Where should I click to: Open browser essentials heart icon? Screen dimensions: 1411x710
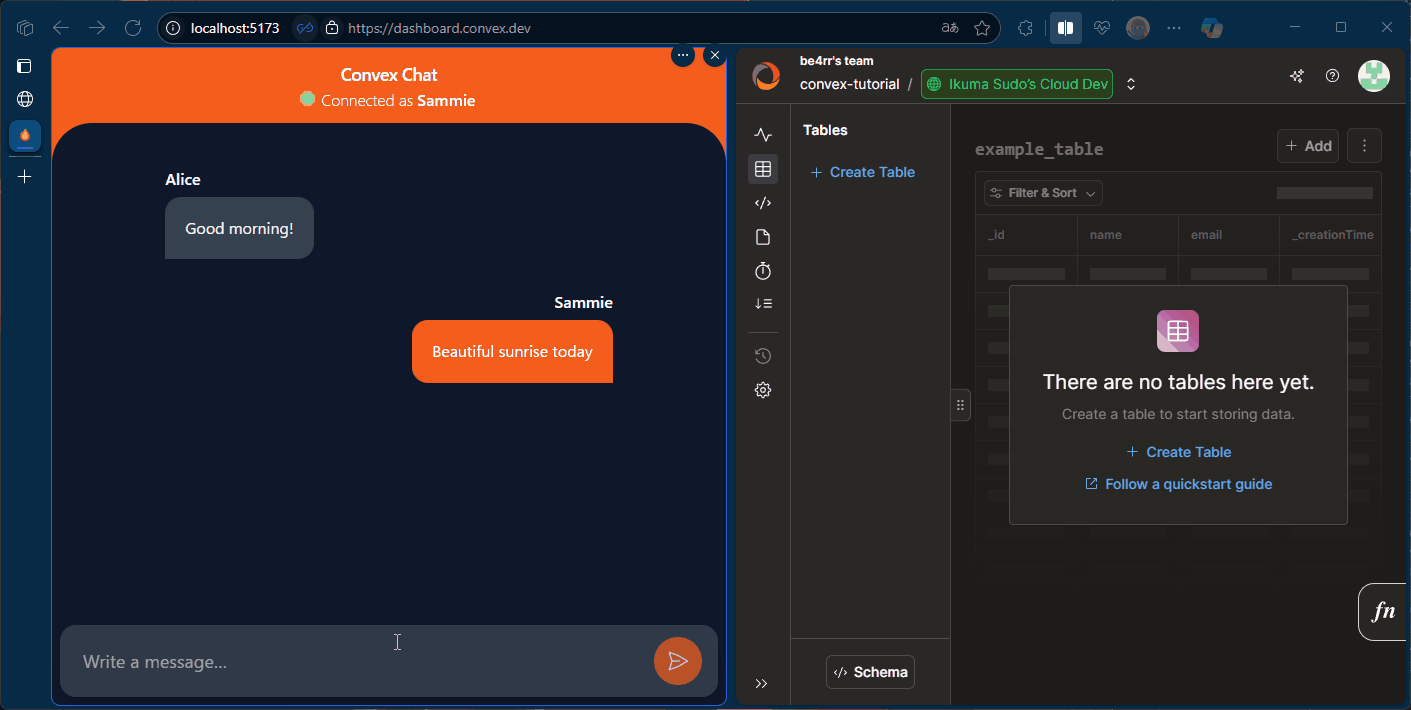pos(1102,28)
